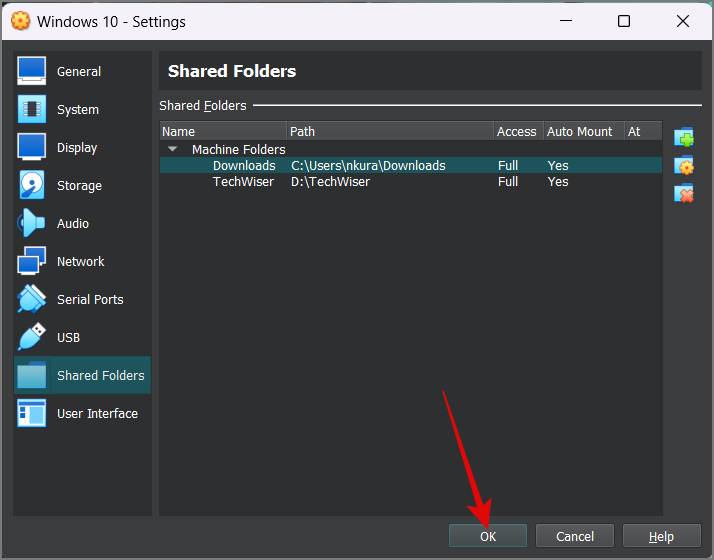714x560 pixels.
Task: Click the VirtualBox gear icon in title bar
Action: pyautogui.click(x=20, y=21)
